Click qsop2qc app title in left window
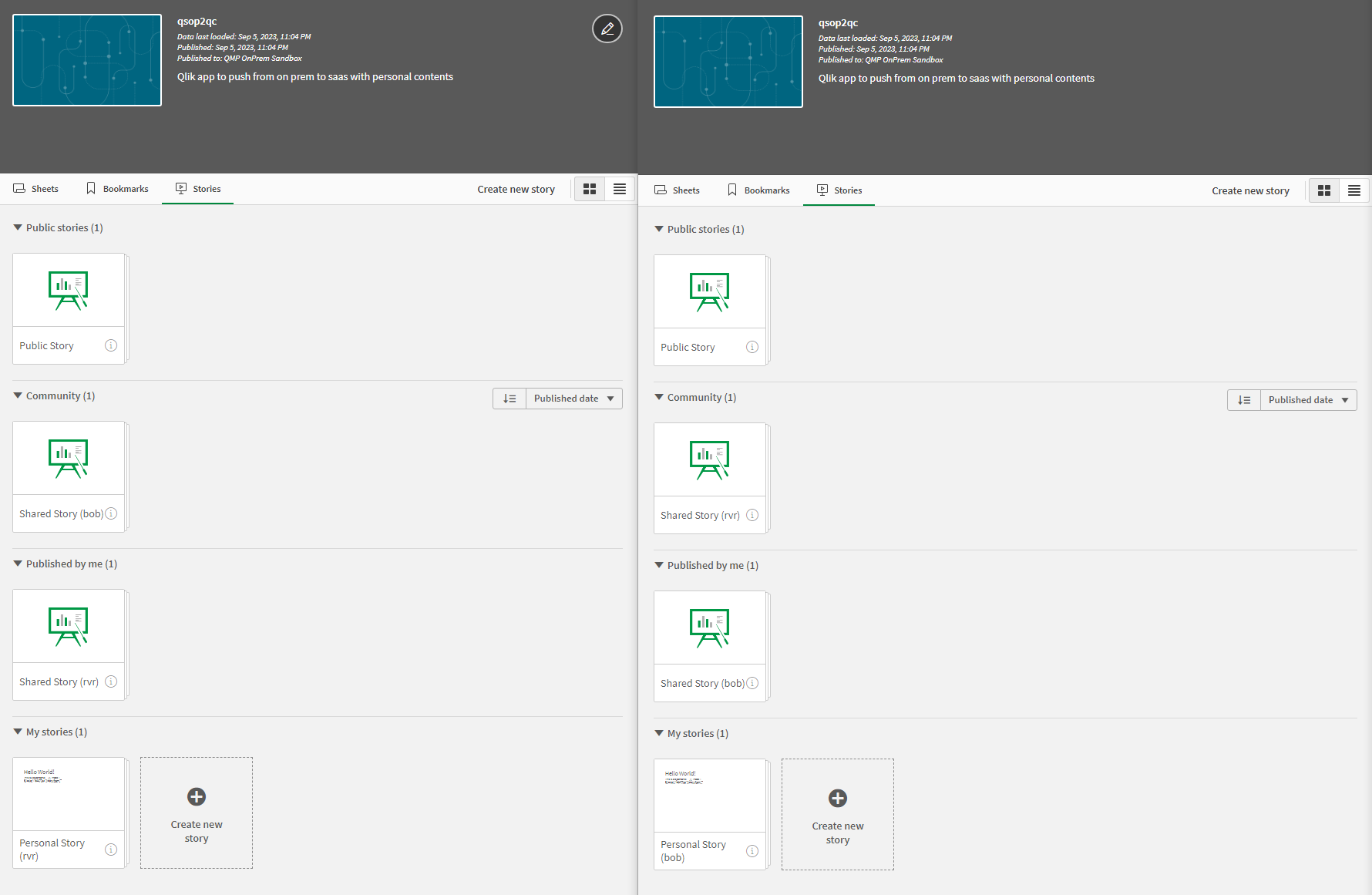1372x895 pixels. tap(197, 22)
